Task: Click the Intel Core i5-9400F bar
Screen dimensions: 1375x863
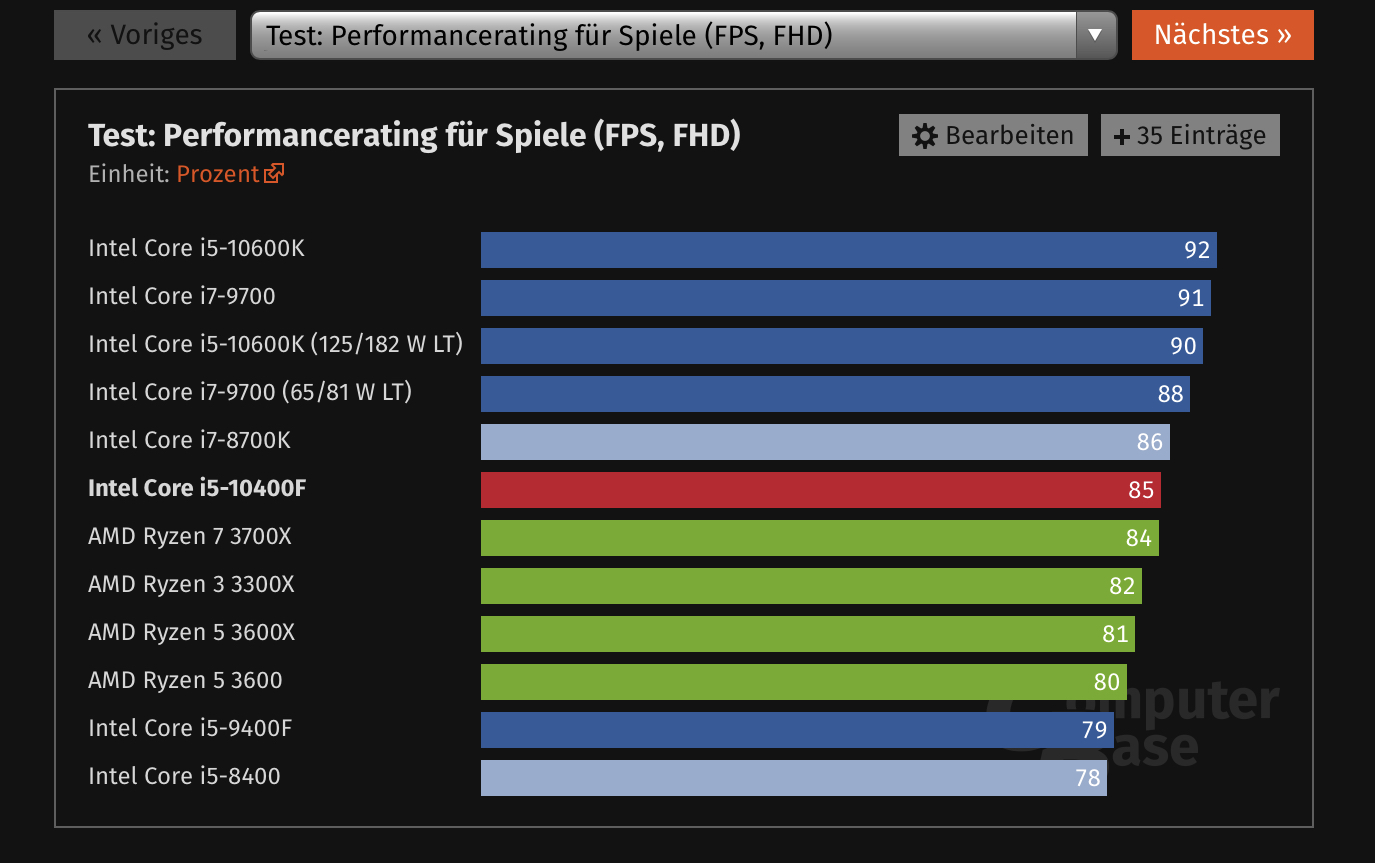Action: point(797,730)
